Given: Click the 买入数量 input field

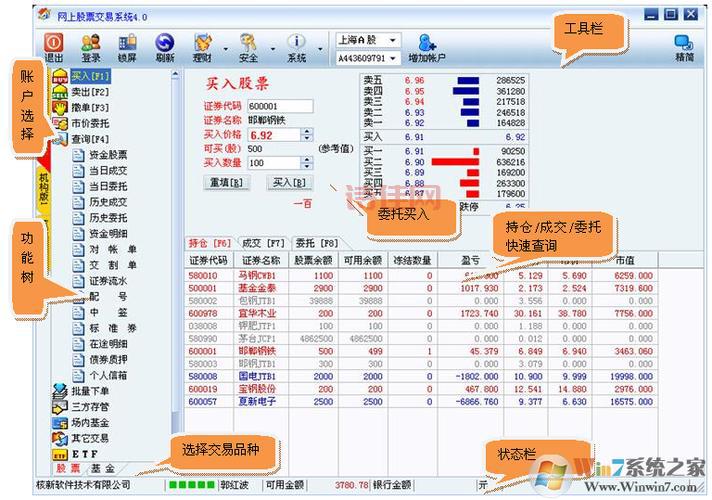Looking at the screenshot, I should point(274,163).
